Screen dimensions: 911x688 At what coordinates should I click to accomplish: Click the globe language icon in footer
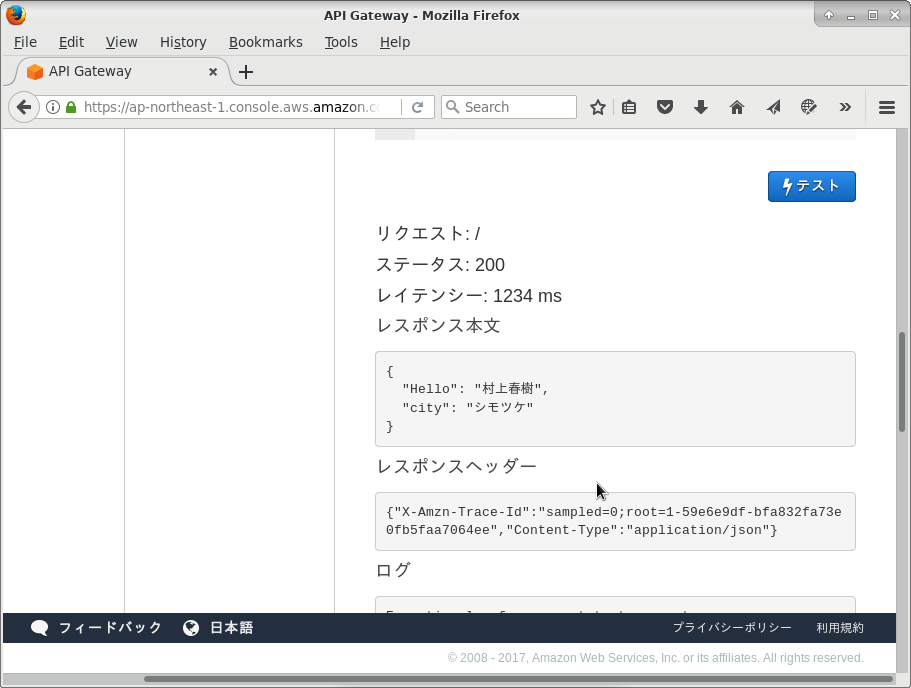[191, 628]
